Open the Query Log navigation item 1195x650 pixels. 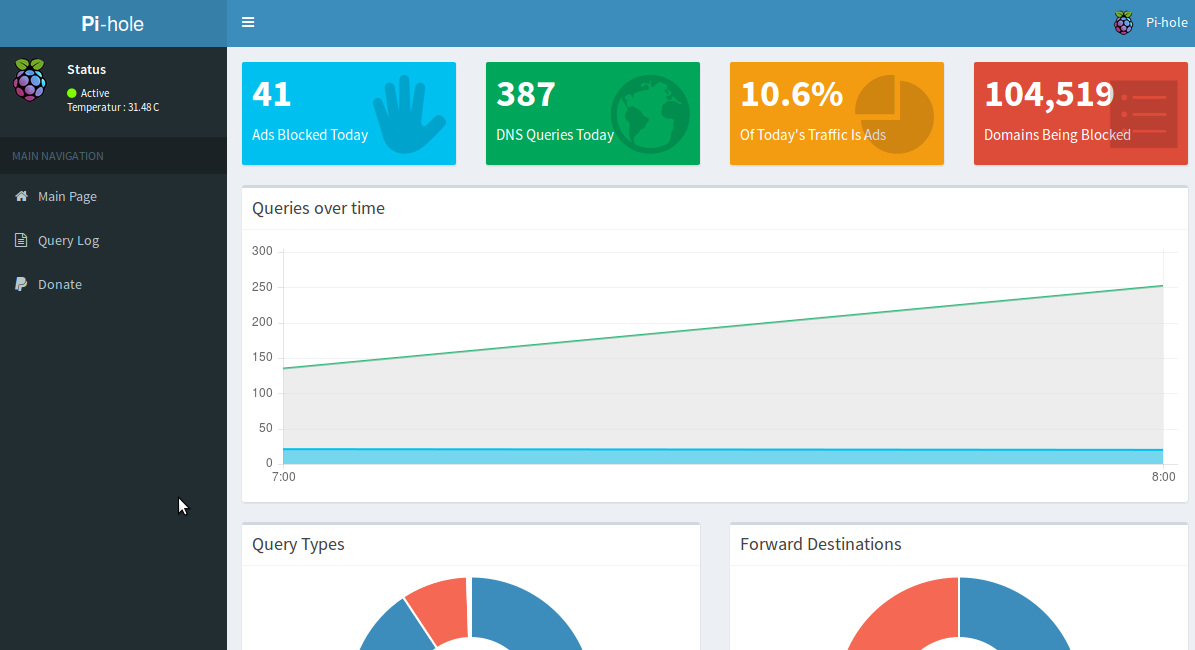[x=68, y=241]
